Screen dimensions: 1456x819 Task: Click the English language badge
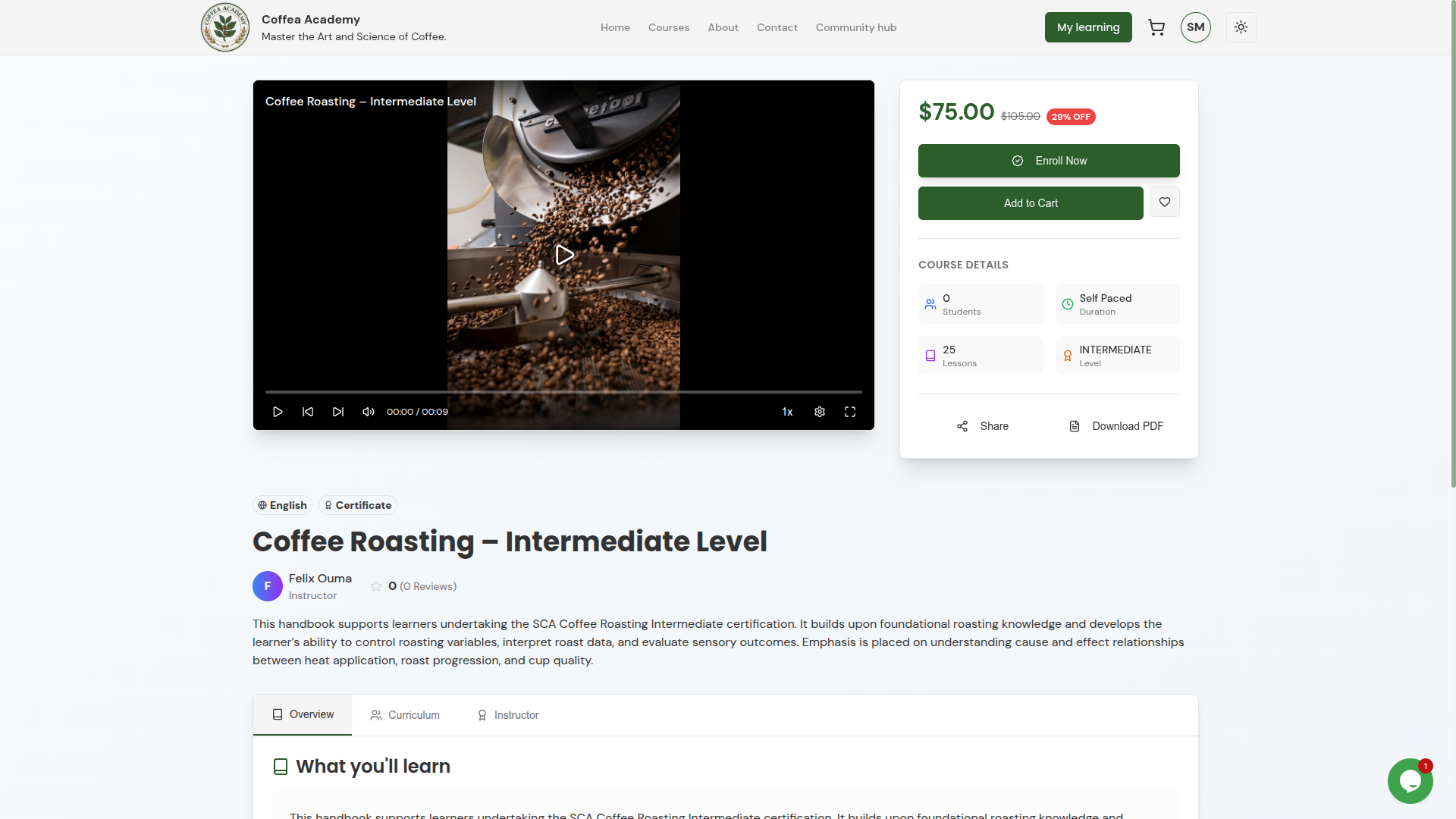tap(282, 505)
